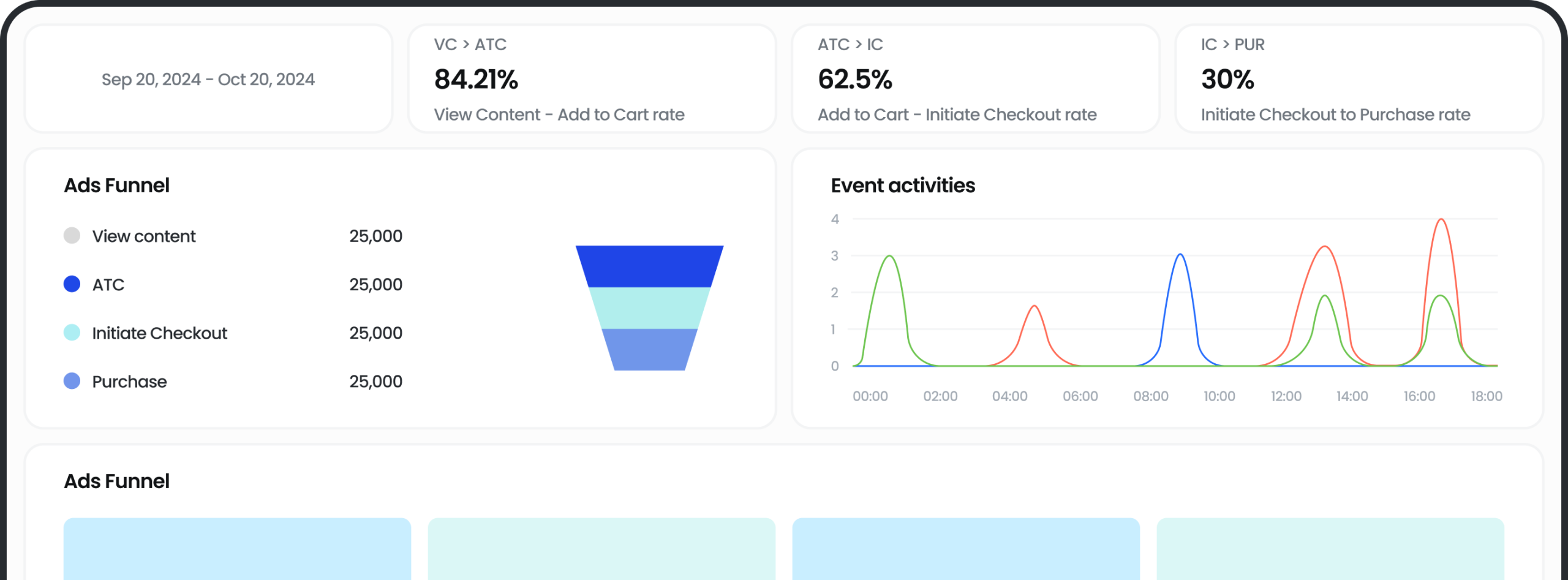Select the View content gray legend dot

(72, 236)
